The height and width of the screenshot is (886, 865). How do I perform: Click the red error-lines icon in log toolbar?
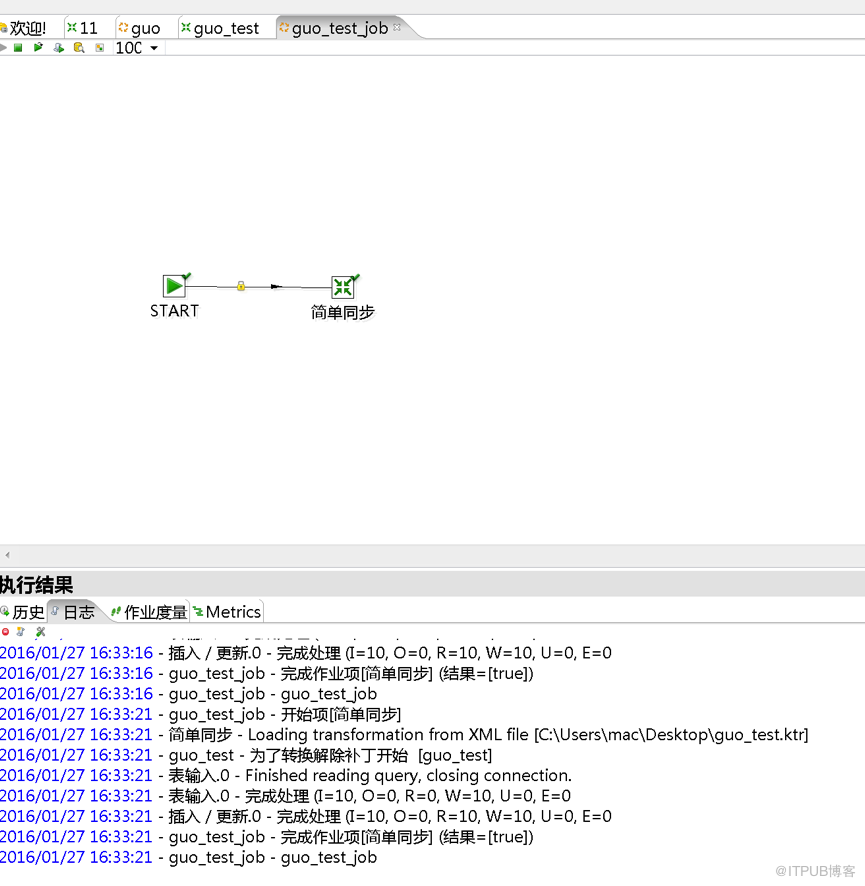[6, 632]
